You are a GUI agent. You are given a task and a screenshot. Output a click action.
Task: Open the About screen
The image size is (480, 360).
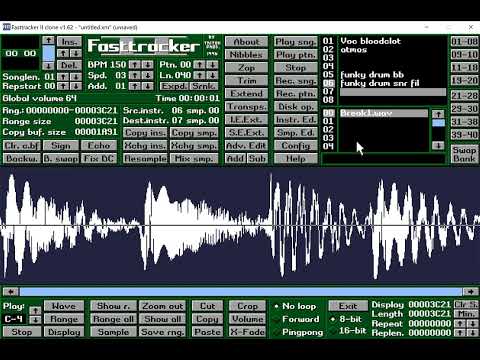(246, 42)
